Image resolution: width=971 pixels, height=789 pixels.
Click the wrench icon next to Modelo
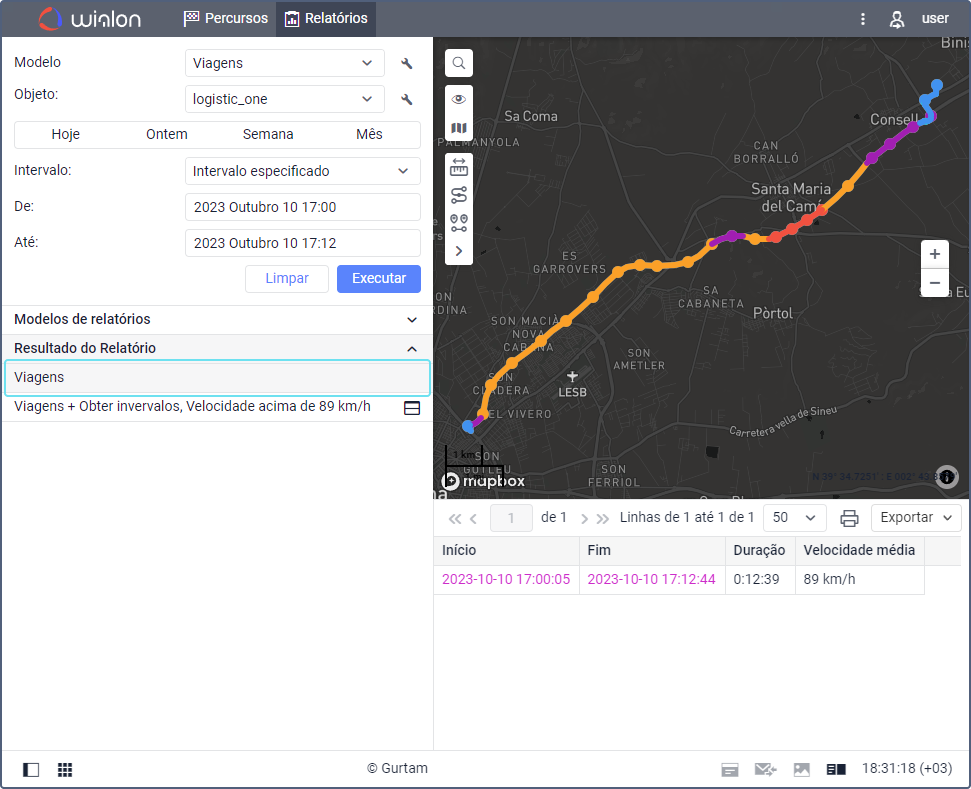pos(407,64)
